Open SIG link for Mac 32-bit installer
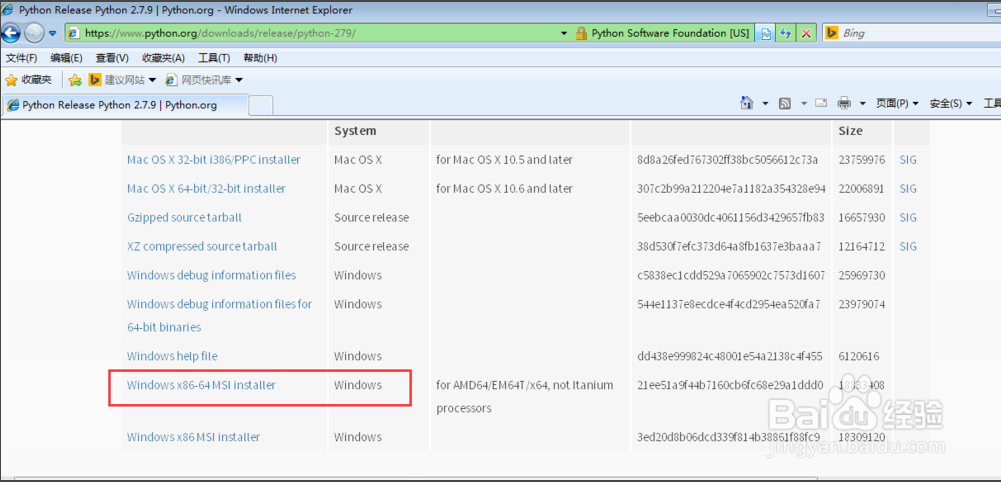 [x=908, y=160]
